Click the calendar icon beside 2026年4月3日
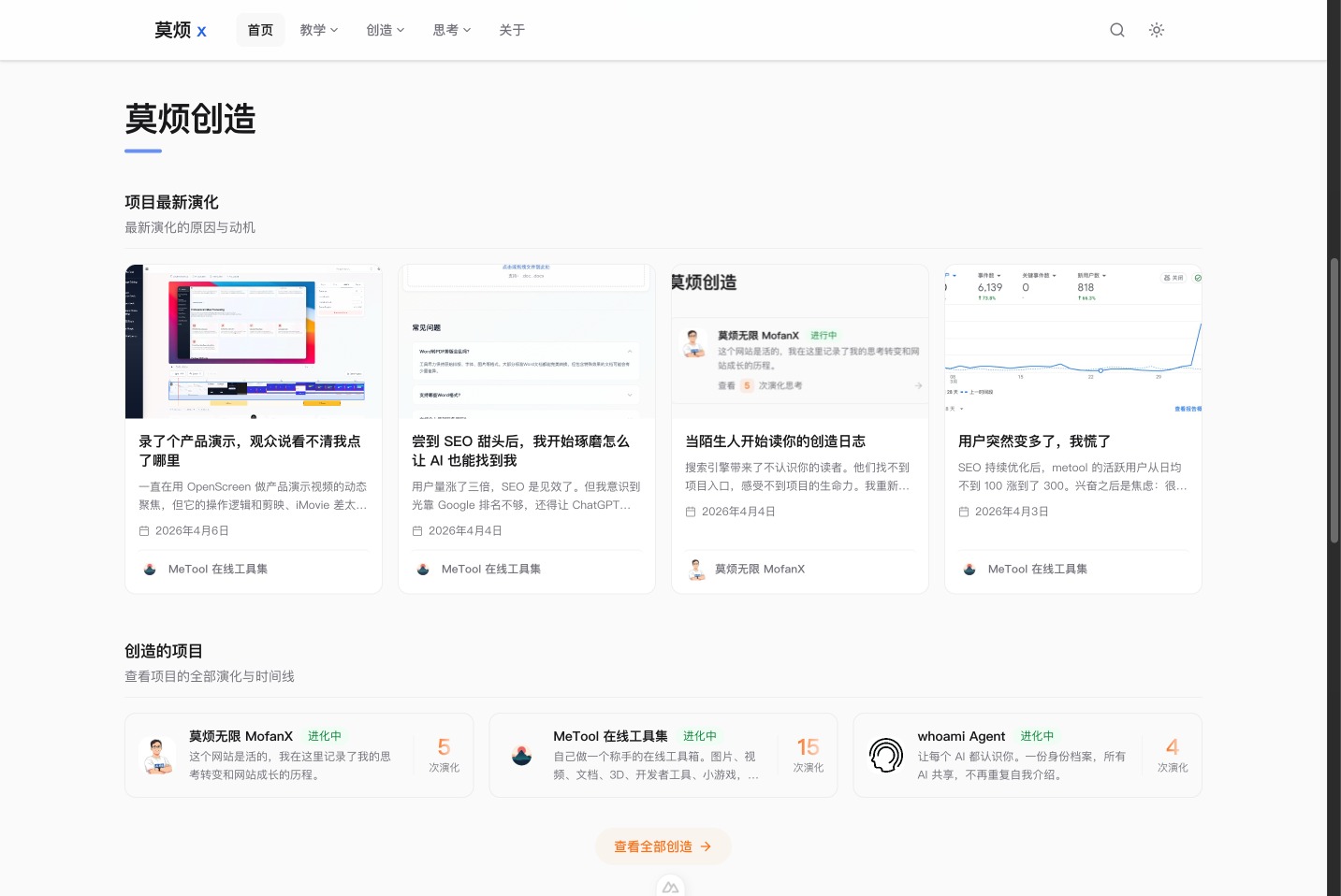Viewport: 1341px width, 896px height. point(963,511)
